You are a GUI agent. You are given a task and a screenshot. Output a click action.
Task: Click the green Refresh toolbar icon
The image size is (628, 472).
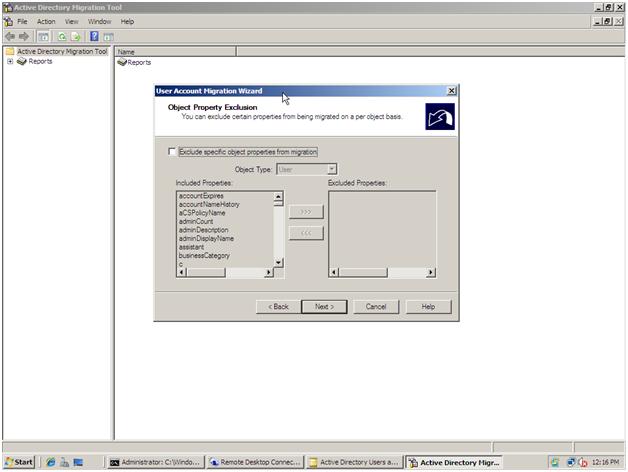[x=62, y=37]
